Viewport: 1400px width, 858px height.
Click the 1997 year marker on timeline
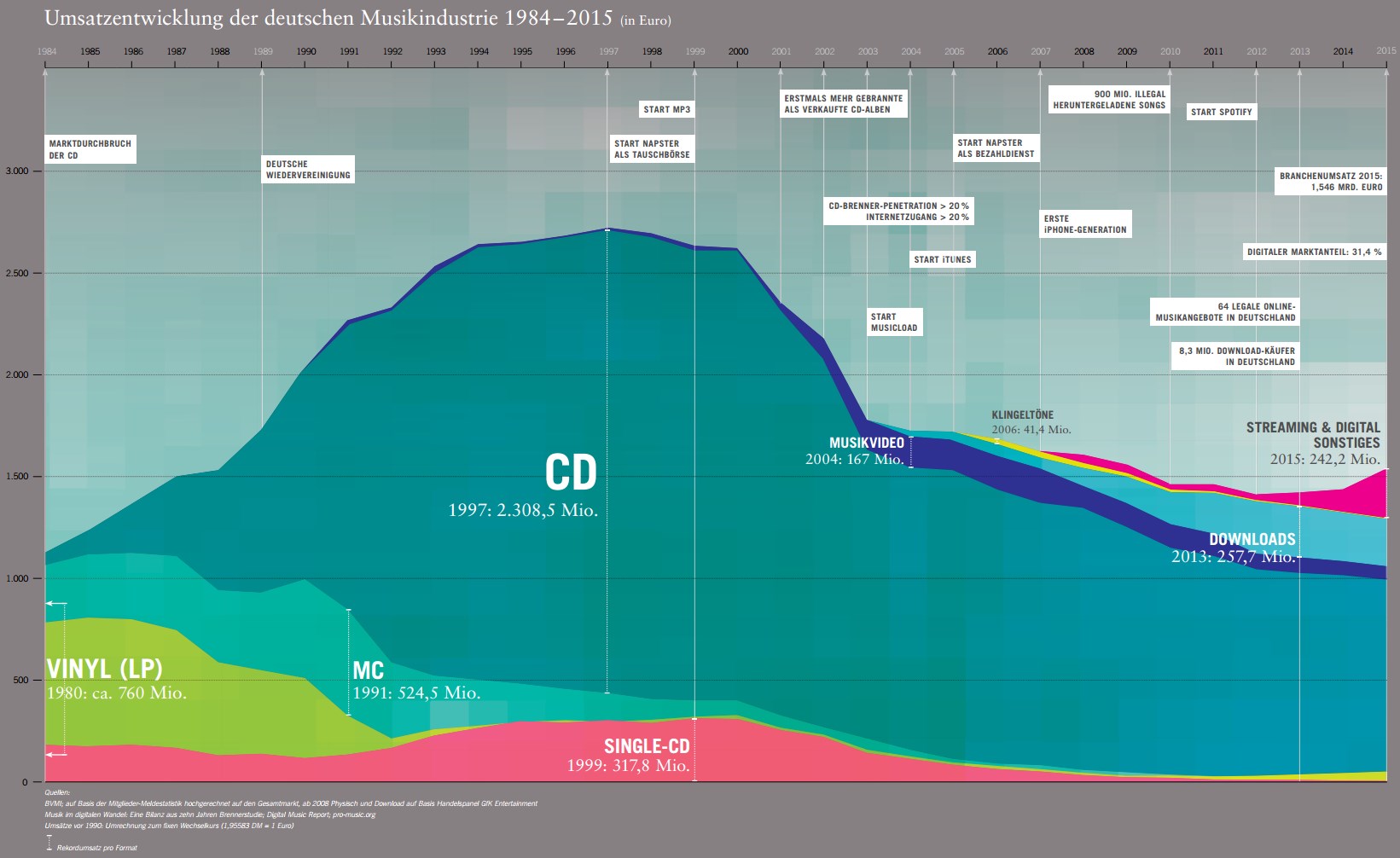pos(608,51)
